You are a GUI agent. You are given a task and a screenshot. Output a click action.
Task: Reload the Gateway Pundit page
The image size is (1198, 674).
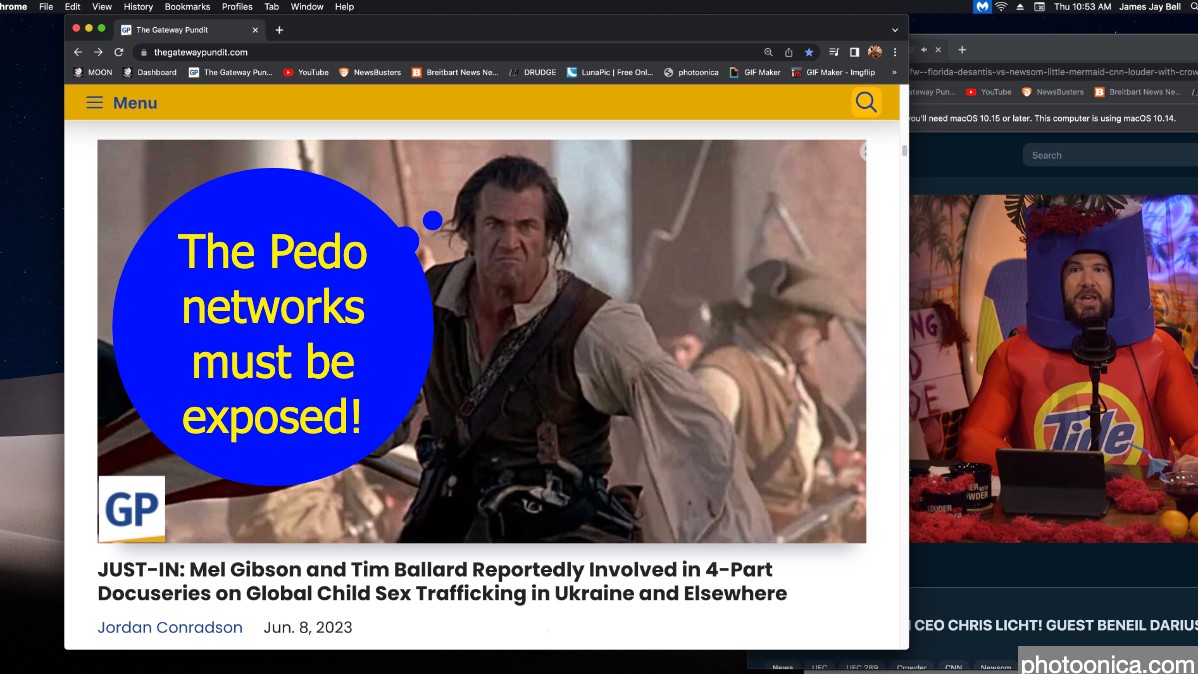pos(118,52)
